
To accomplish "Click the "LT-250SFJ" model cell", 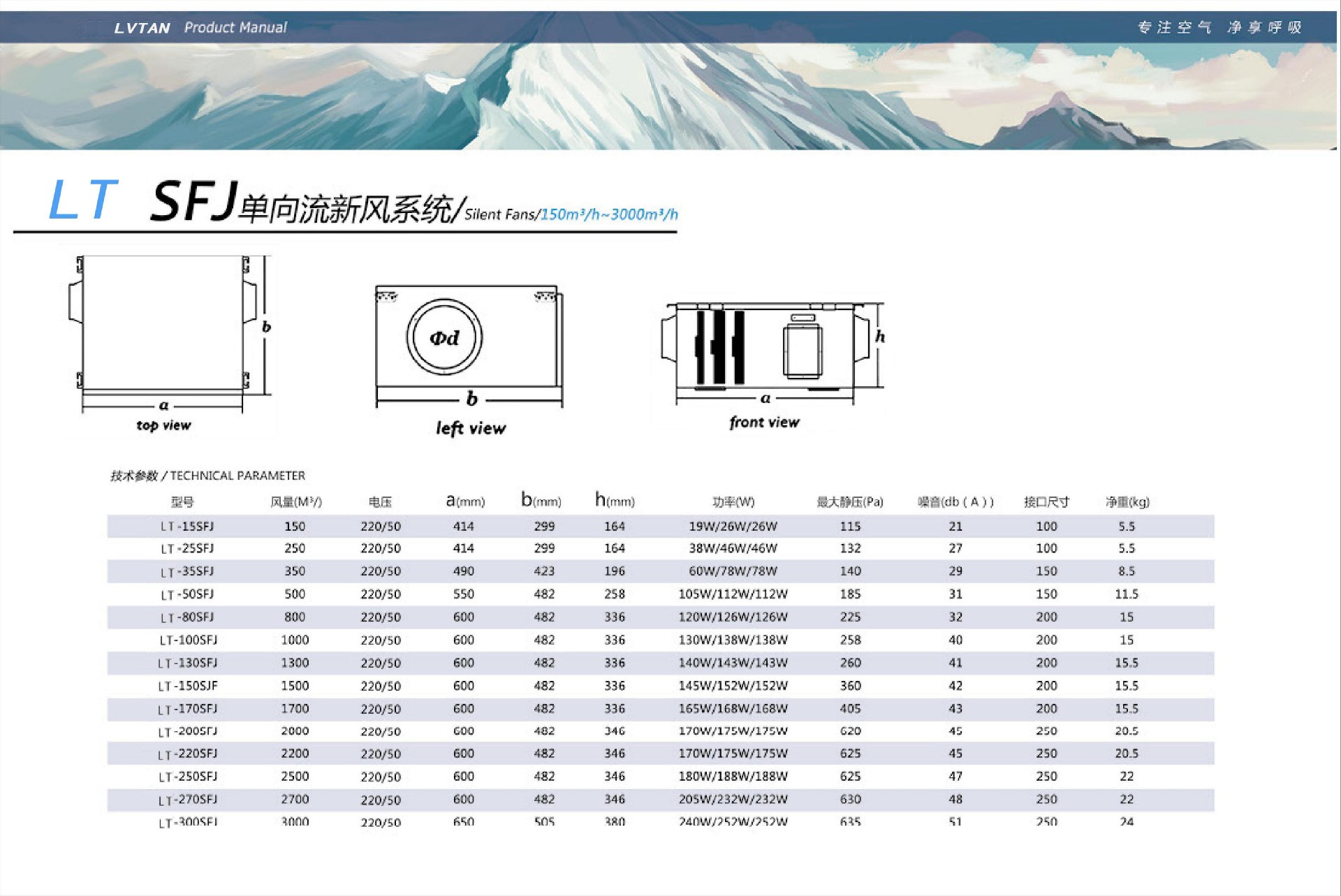I will pos(188,777).
